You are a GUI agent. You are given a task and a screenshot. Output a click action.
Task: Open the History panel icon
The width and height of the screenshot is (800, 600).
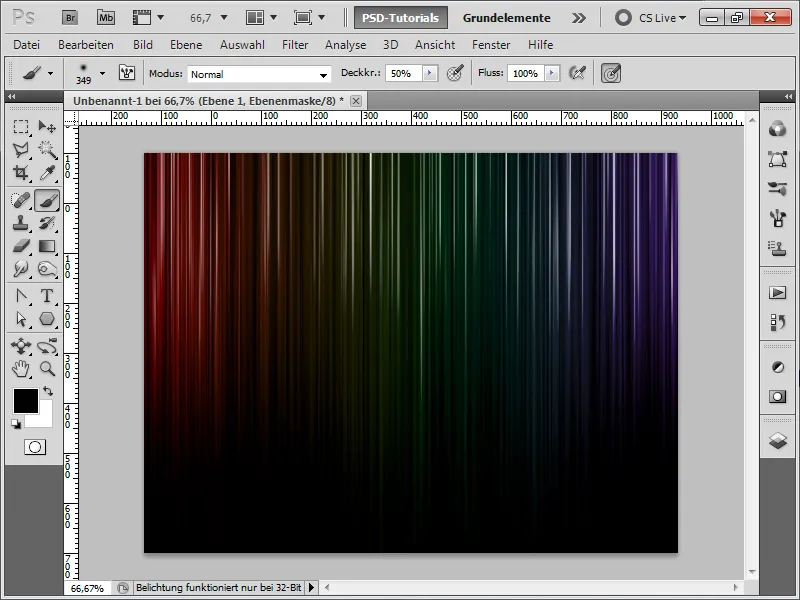(777, 322)
